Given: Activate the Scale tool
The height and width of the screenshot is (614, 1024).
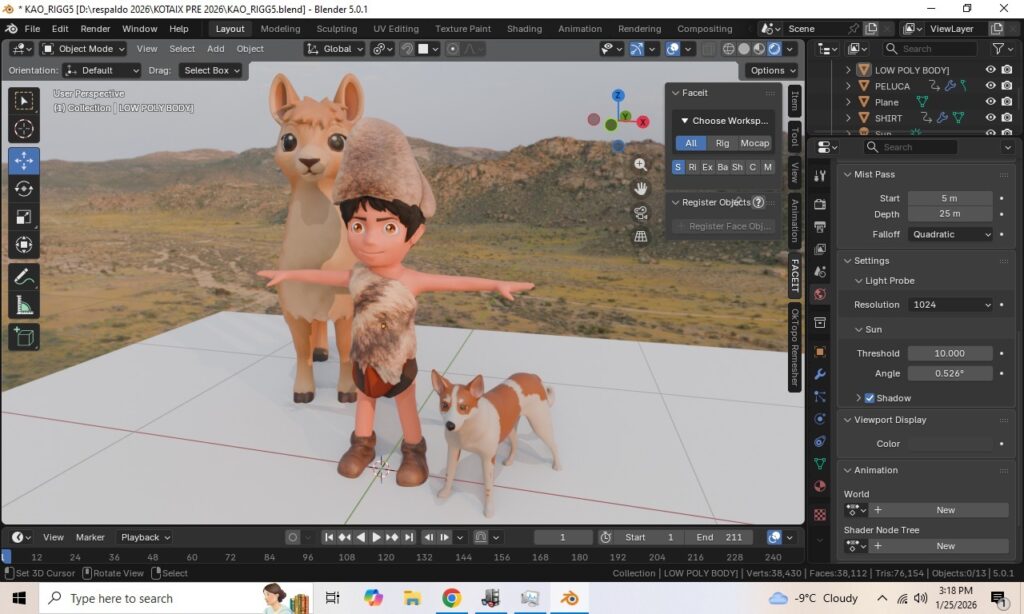Looking at the screenshot, I should click(x=24, y=217).
